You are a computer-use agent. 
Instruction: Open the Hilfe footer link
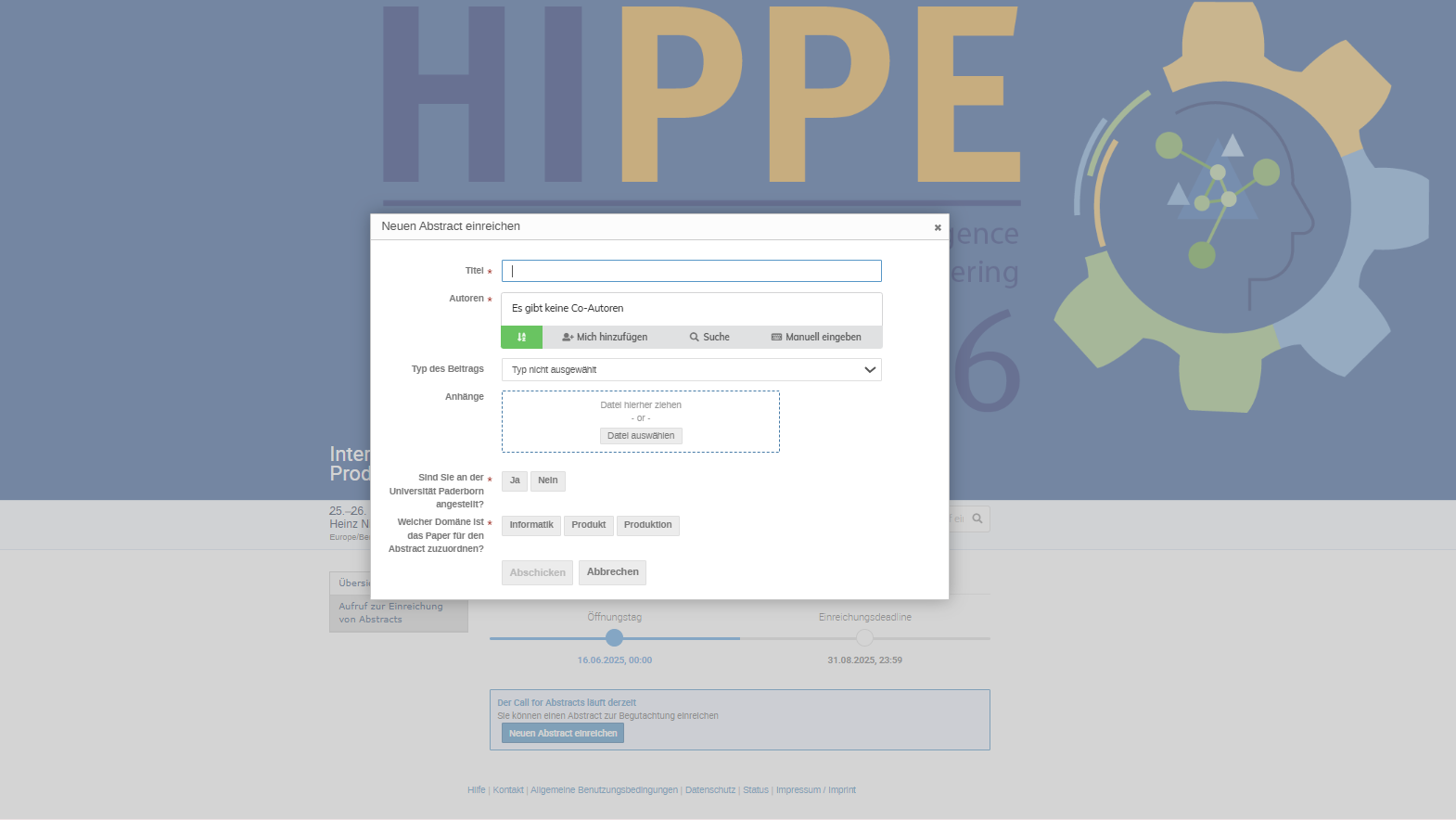point(476,790)
